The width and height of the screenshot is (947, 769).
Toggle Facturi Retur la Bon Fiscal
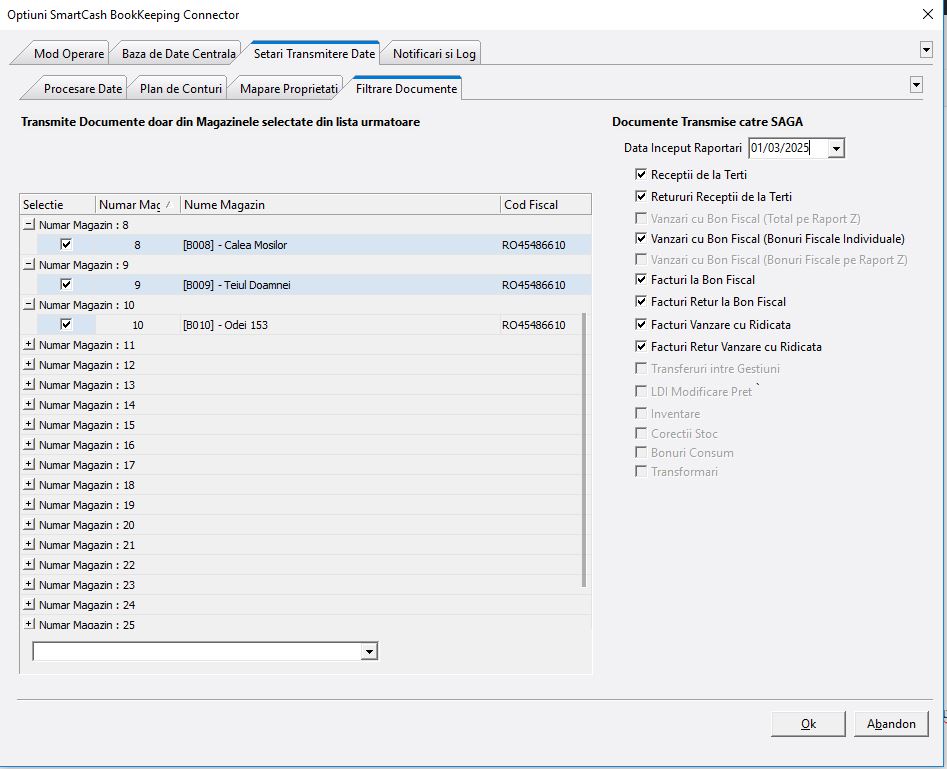click(x=641, y=301)
